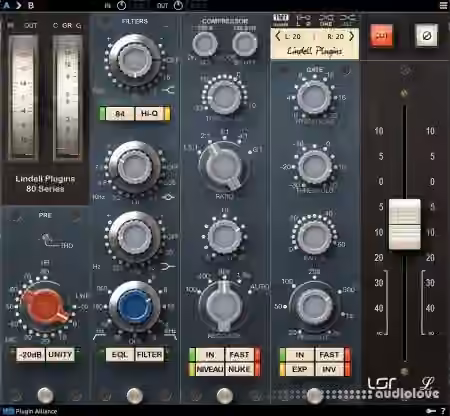Toggle gate FAST button
The width and height of the screenshot is (450, 416).
tap(329, 355)
